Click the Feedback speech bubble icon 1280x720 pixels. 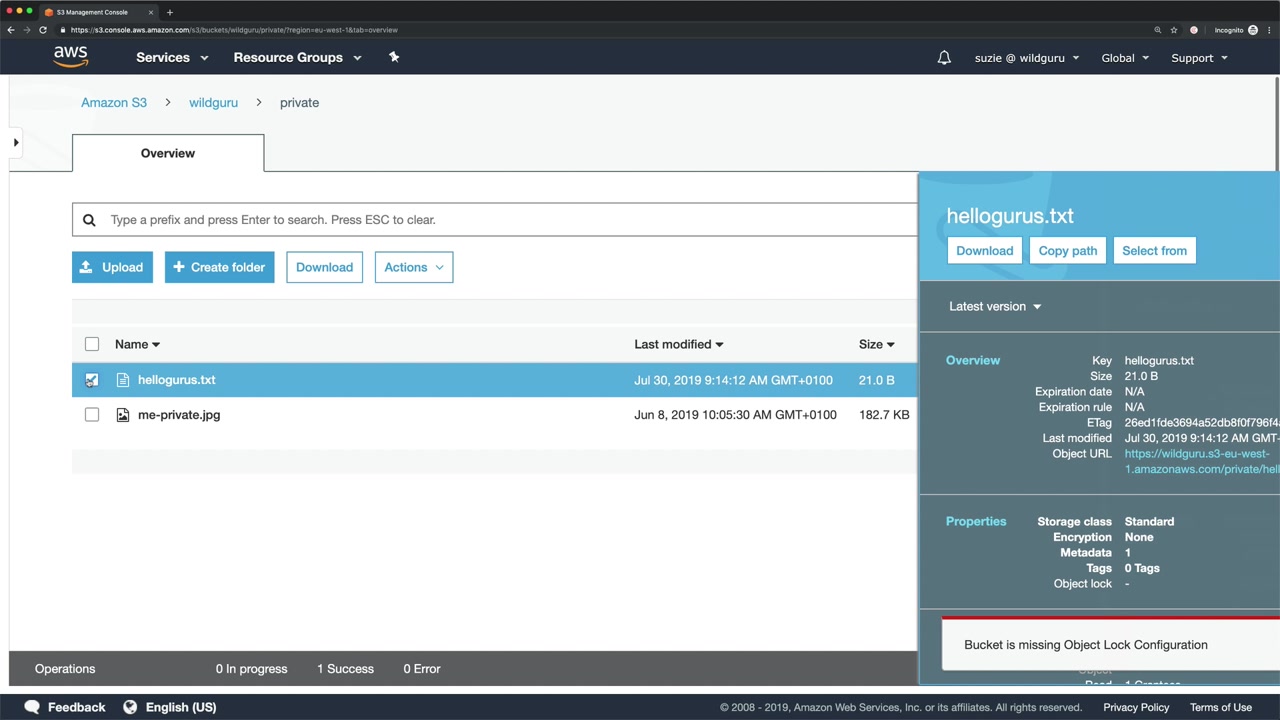point(32,707)
